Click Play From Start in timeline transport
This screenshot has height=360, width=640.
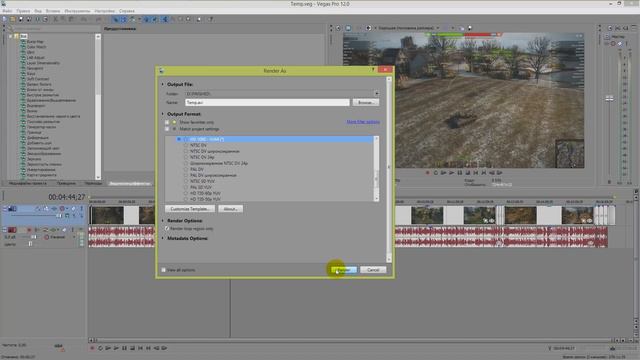click(x=108, y=348)
